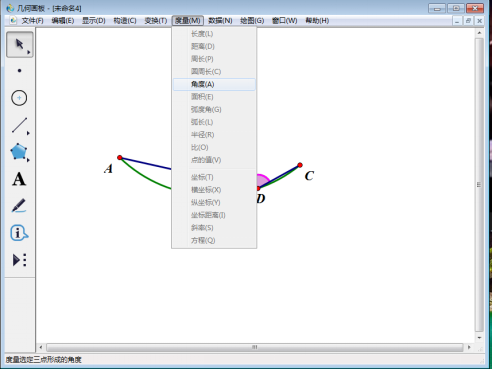Open the 文件(F) menu
Screen dimensions: 492x370
coord(32,21)
